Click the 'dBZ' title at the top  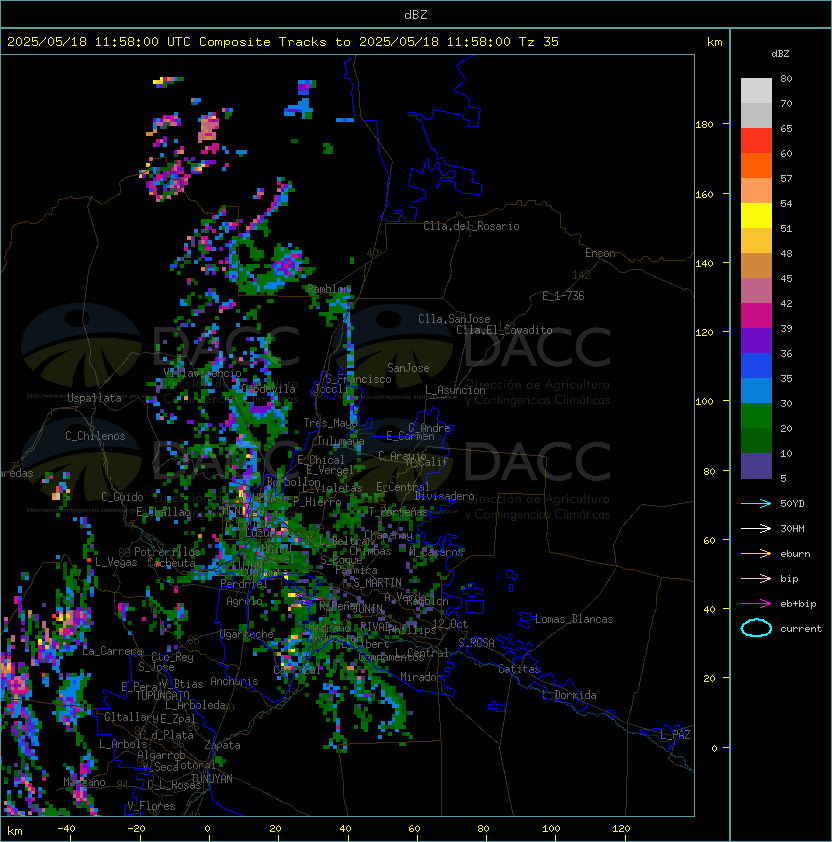pyautogui.click(x=416, y=14)
